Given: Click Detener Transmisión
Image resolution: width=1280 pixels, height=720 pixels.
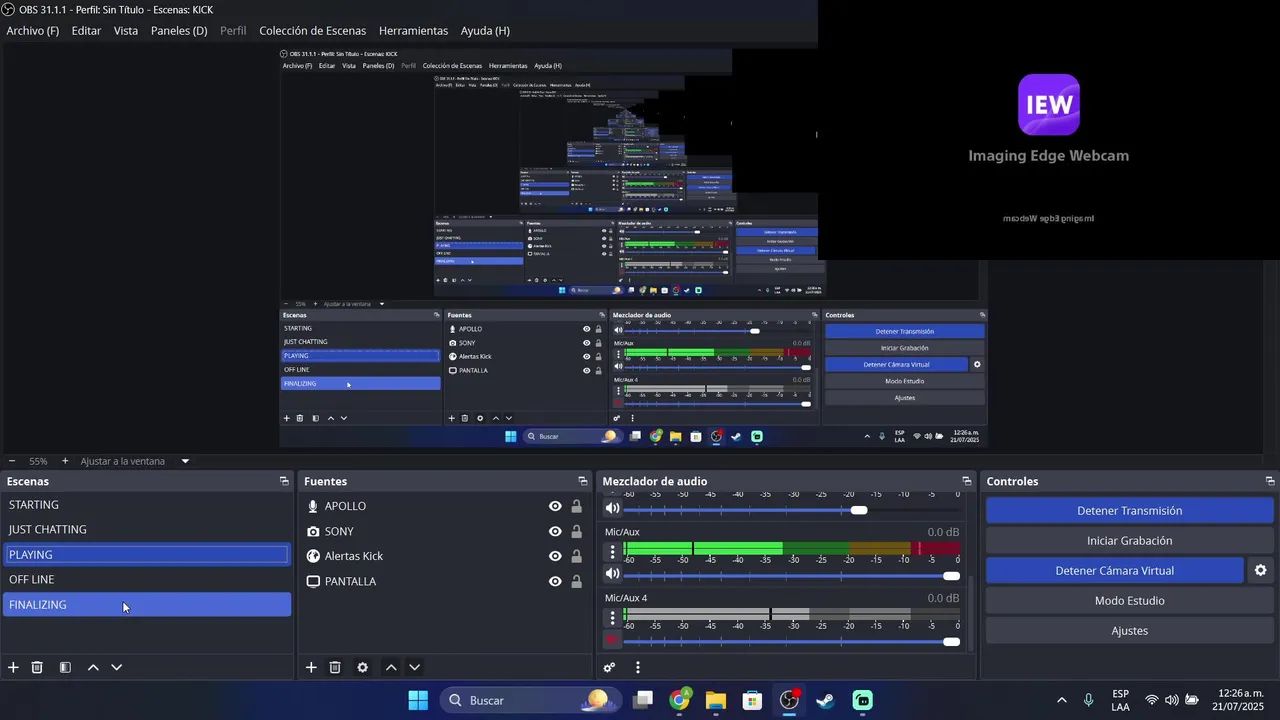Looking at the screenshot, I should [1129, 510].
